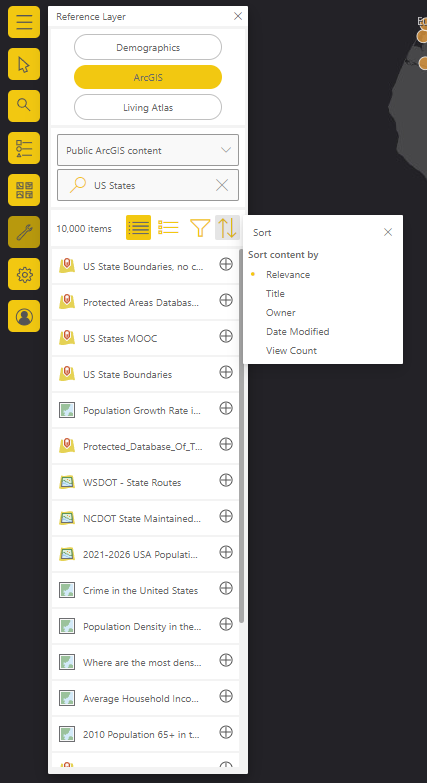Sort content by Date Modified

tap(298, 332)
